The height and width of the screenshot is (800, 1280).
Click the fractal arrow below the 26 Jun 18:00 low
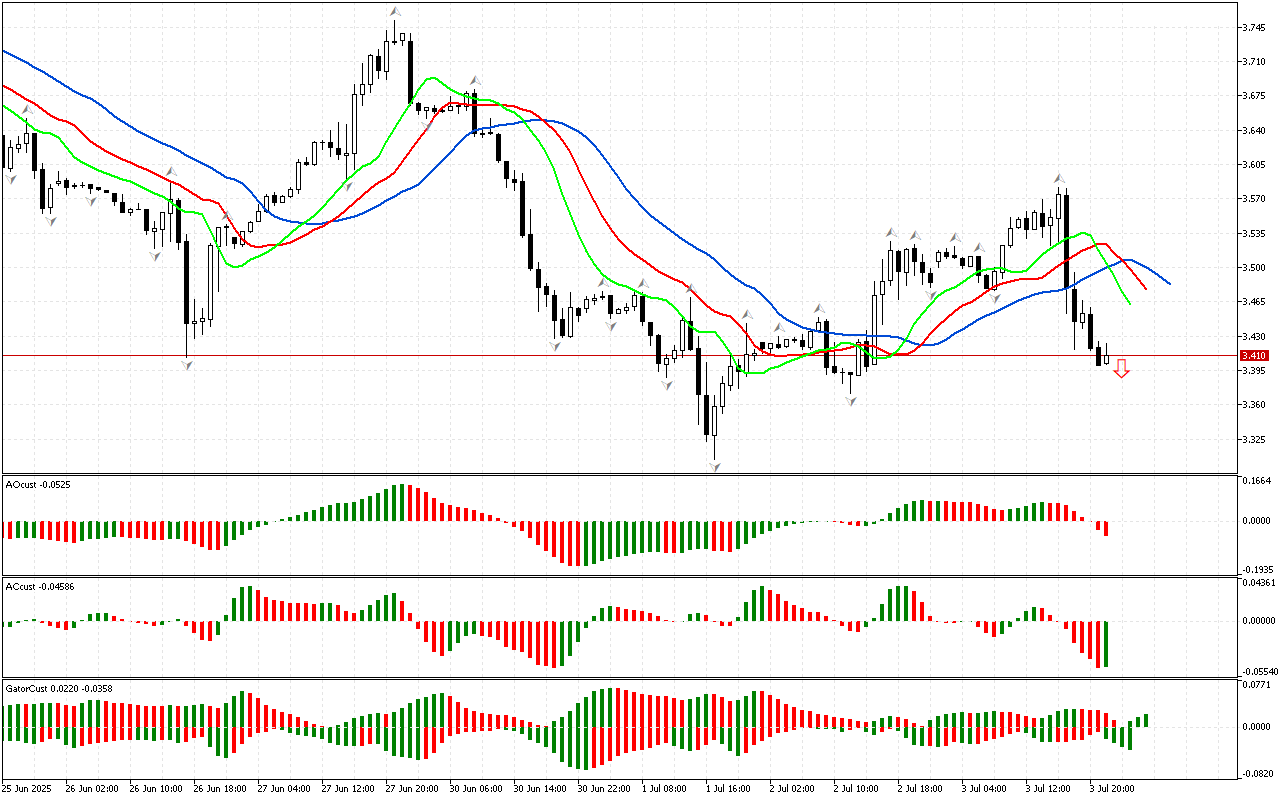[187, 366]
